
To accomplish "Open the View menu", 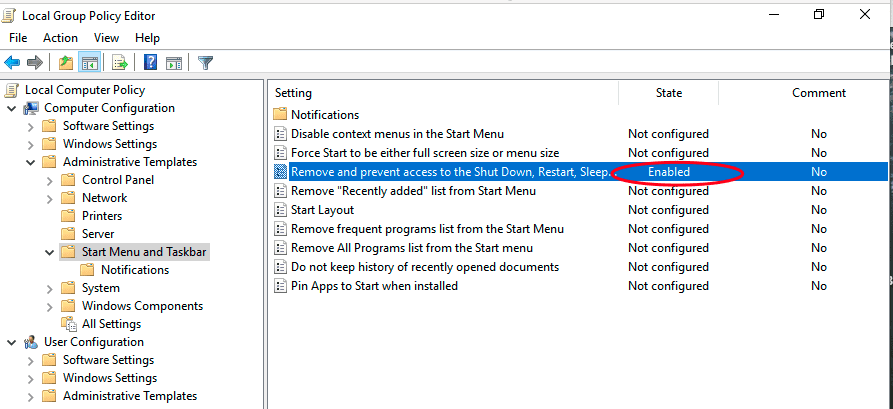I will (x=106, y=38).
